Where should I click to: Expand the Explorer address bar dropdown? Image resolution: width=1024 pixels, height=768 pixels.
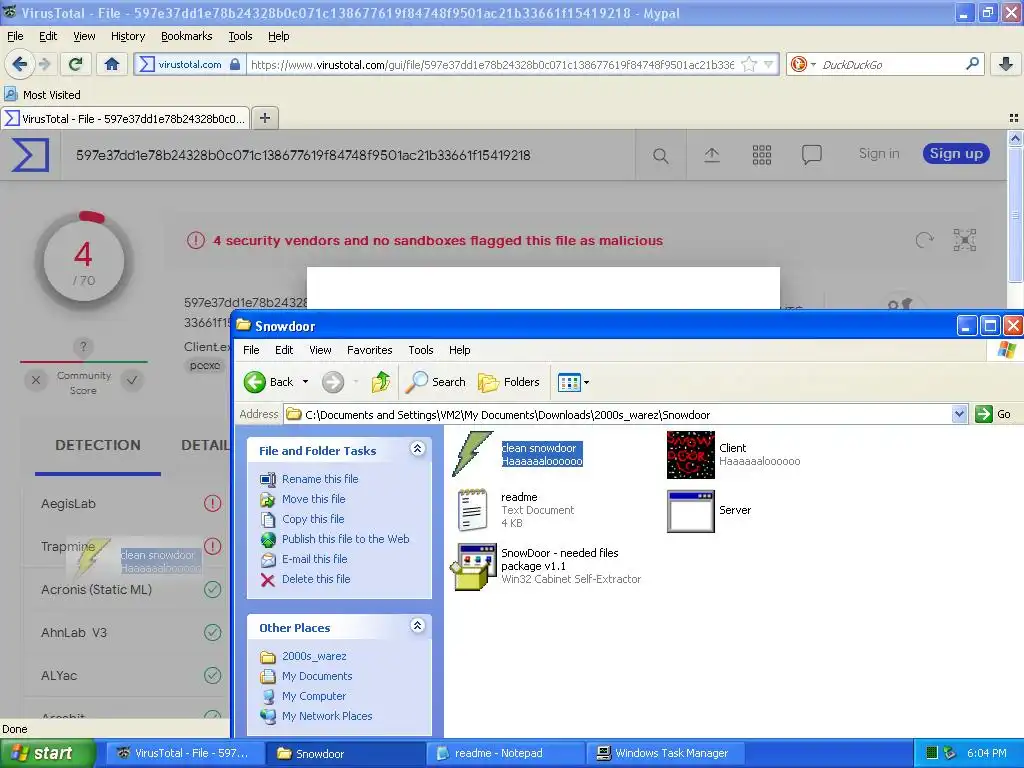(959, 414)
